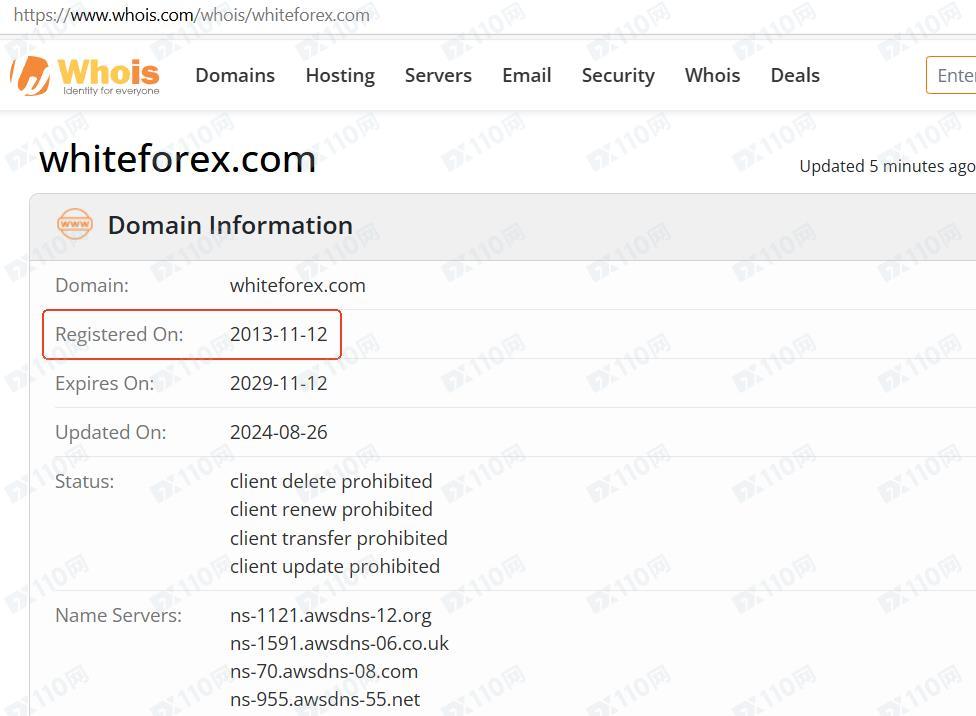Image resolution: width=976 pixels, height=716 pixels.
Task: Click the 'Name Servers:' label
Action: pos(118,615)
